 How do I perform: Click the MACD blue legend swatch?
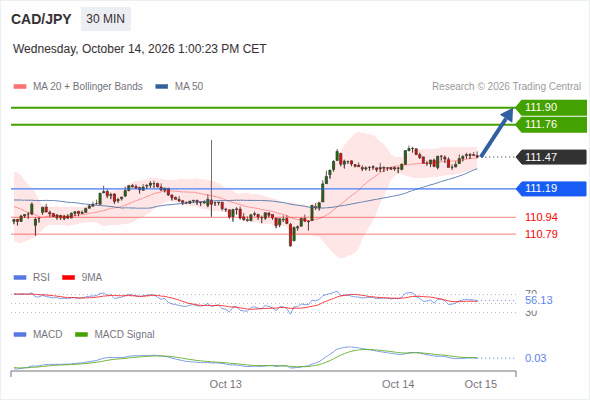pyautogui.click(x=20, y=335)
